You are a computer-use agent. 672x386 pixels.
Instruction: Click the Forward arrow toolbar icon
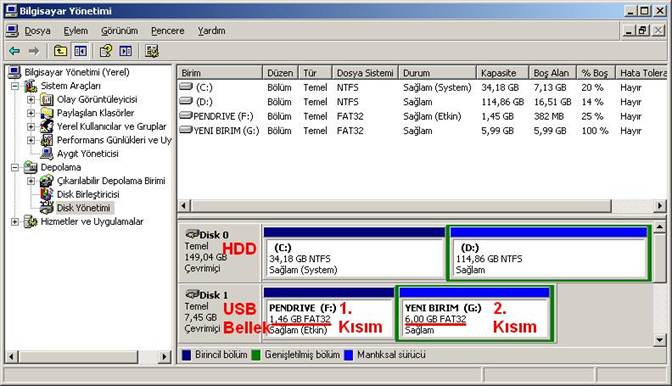coord(33,51)
